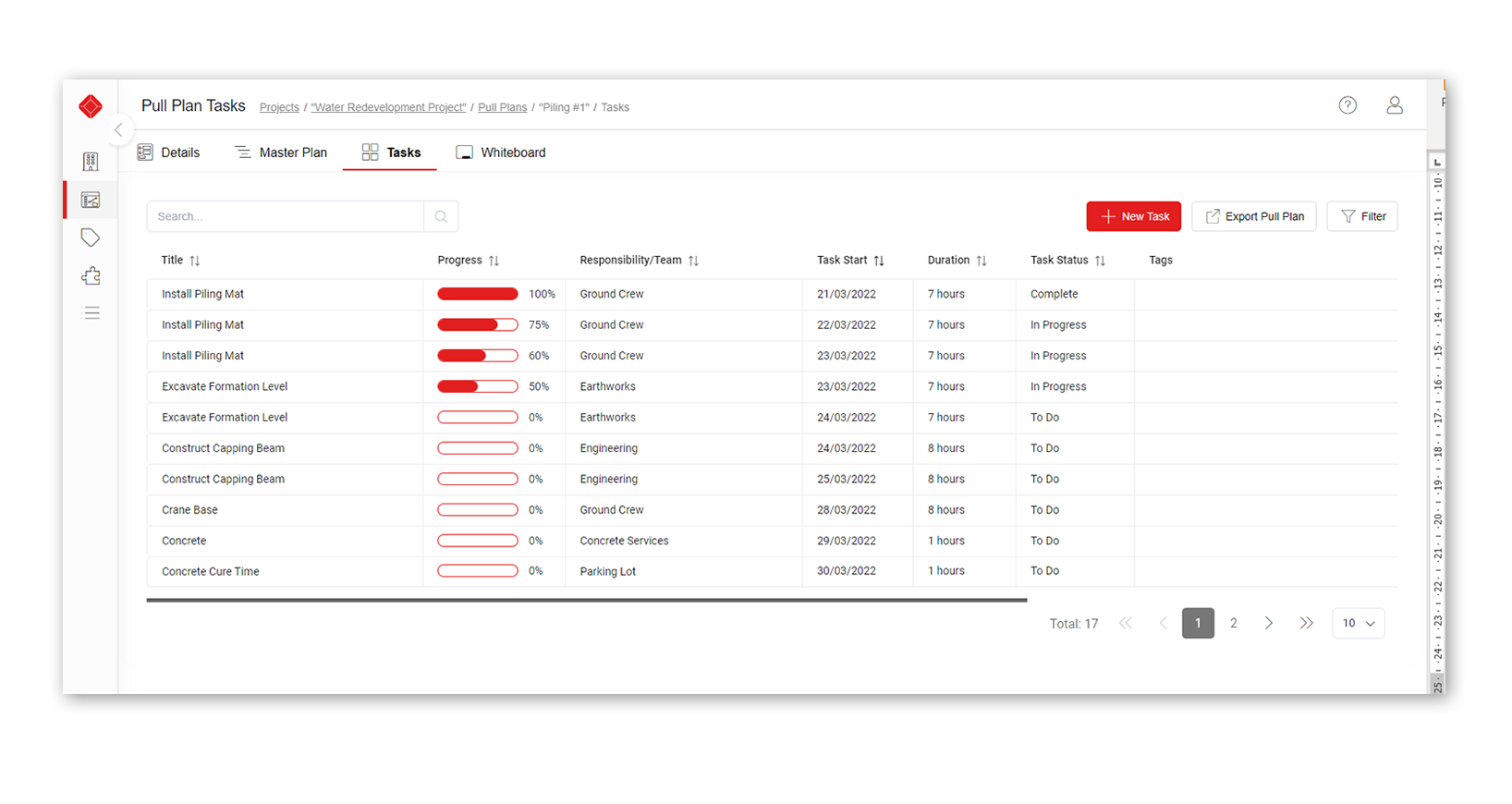This screenshot has height=804, width=1512.
Task: Open the building icon in sidebar
Action: pyautogui.click(x=91, y=162)
